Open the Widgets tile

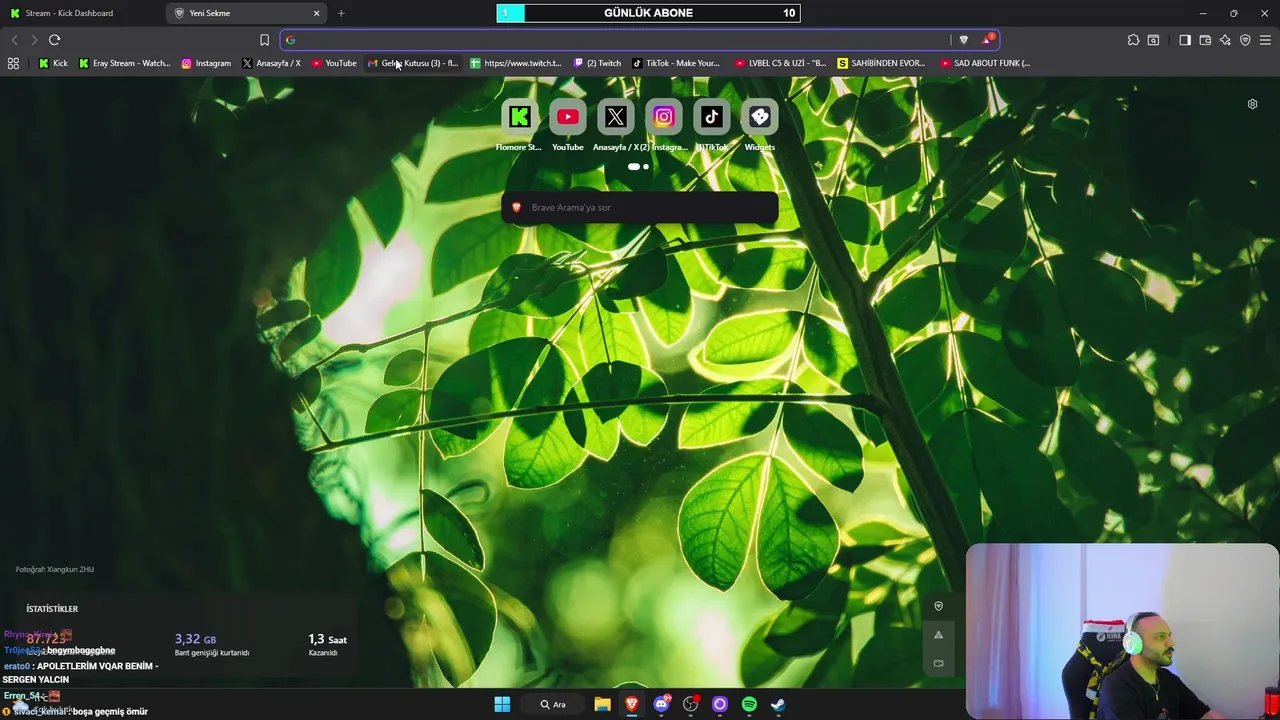[759, 117]
